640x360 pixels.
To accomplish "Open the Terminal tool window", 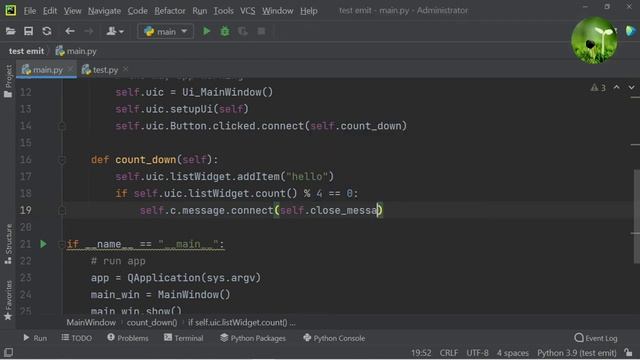I will coord(183,338).
